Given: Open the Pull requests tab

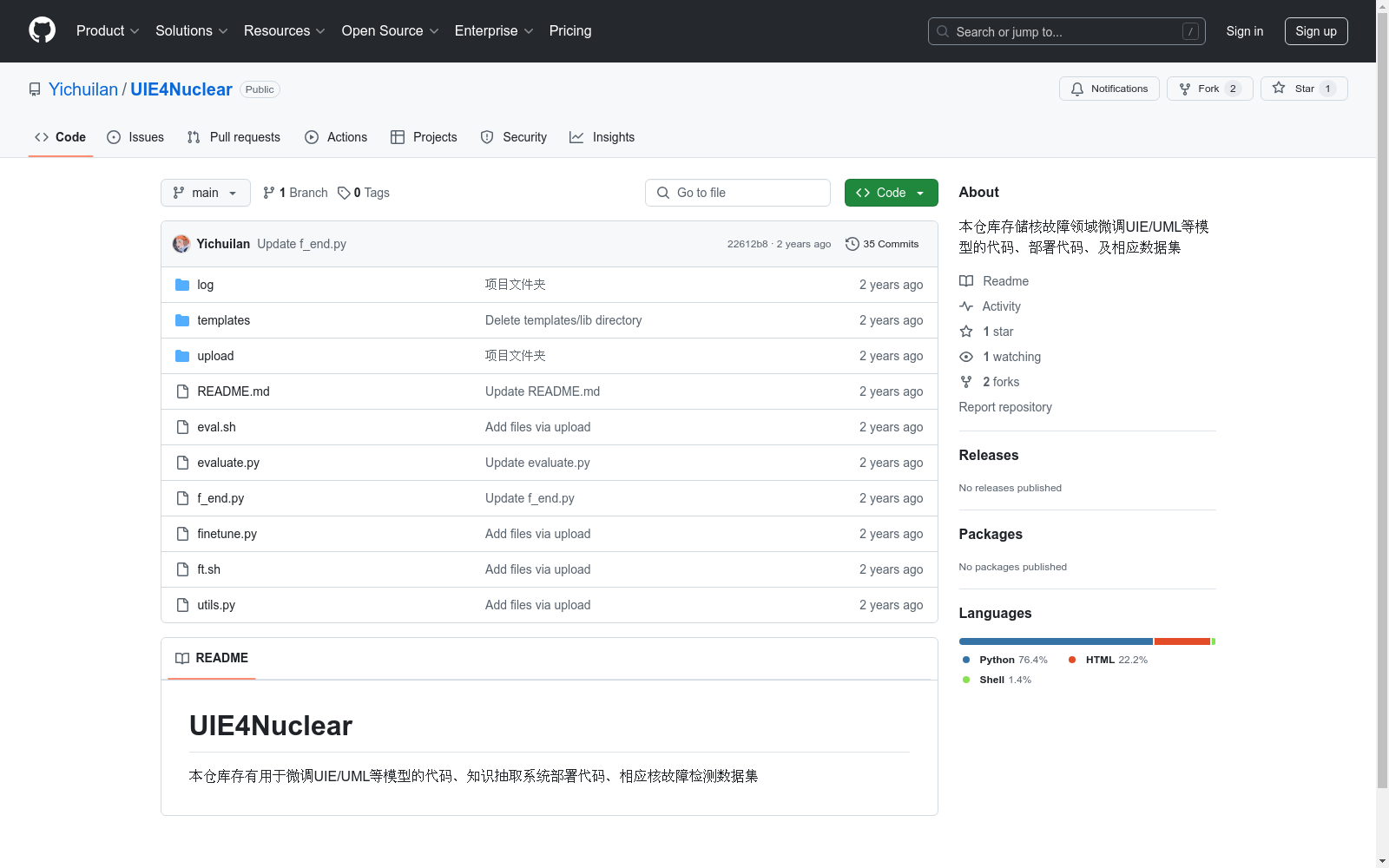Looking at the screenshot, I should tap(234, 137).
